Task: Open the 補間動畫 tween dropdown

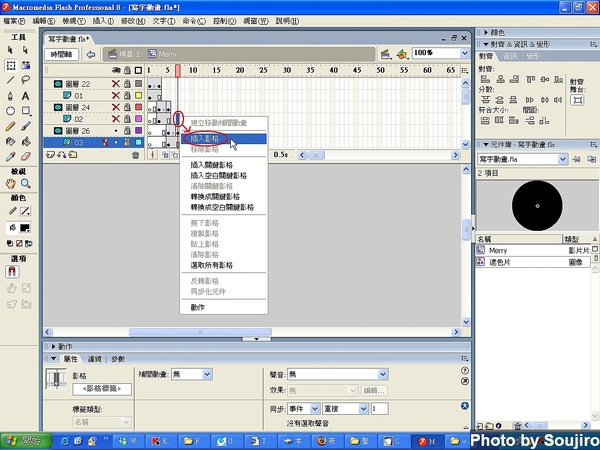Action: tap(207, 374)
